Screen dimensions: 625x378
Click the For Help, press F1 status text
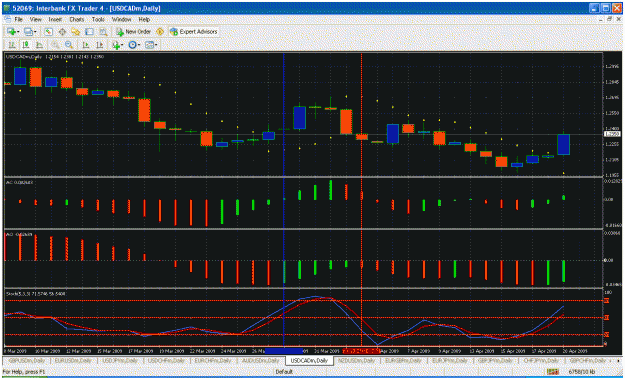pyautogui.click(x=24, y=372)
